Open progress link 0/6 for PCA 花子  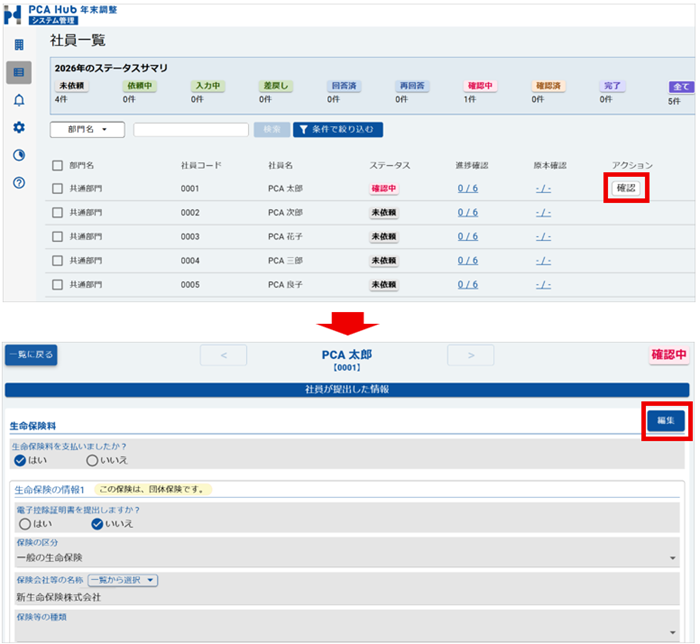click(x=468, y=237)
